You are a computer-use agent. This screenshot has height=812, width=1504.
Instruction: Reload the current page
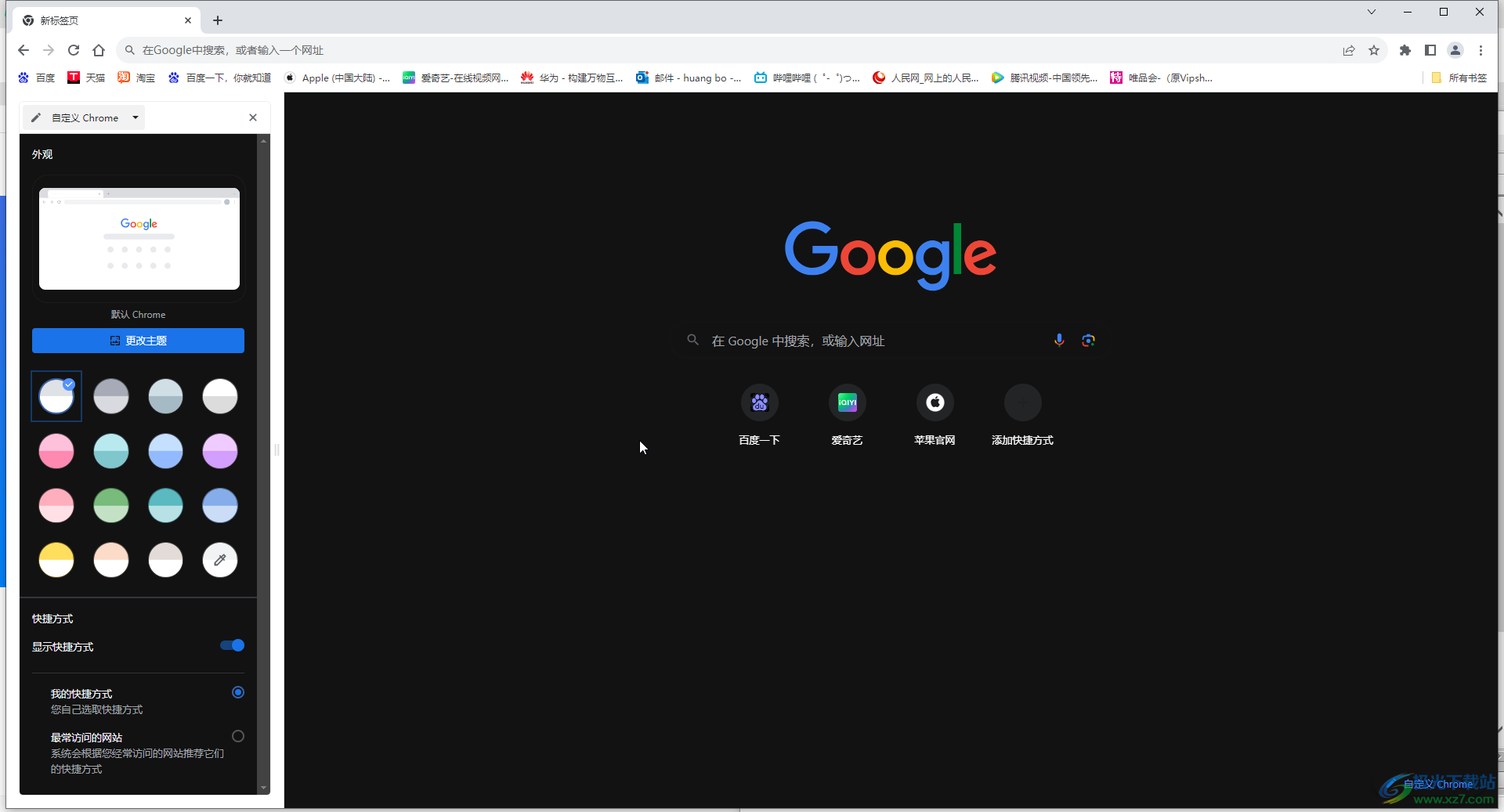click(x=74, y=50)
